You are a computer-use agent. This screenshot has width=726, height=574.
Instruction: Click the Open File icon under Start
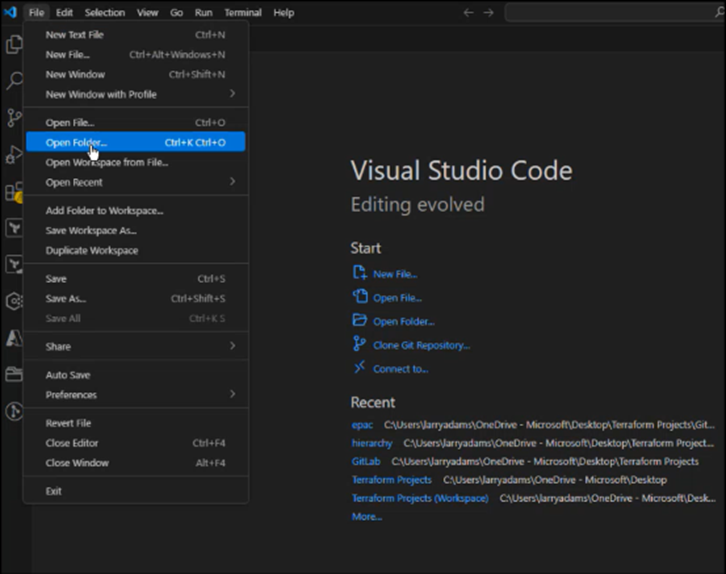pyautogui.click(x=360, y=296)
